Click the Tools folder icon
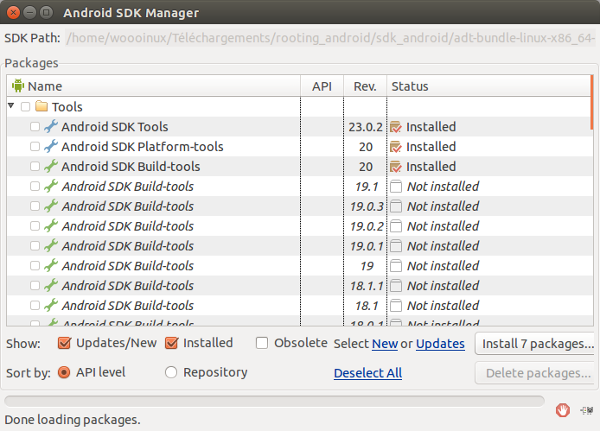 41,106
